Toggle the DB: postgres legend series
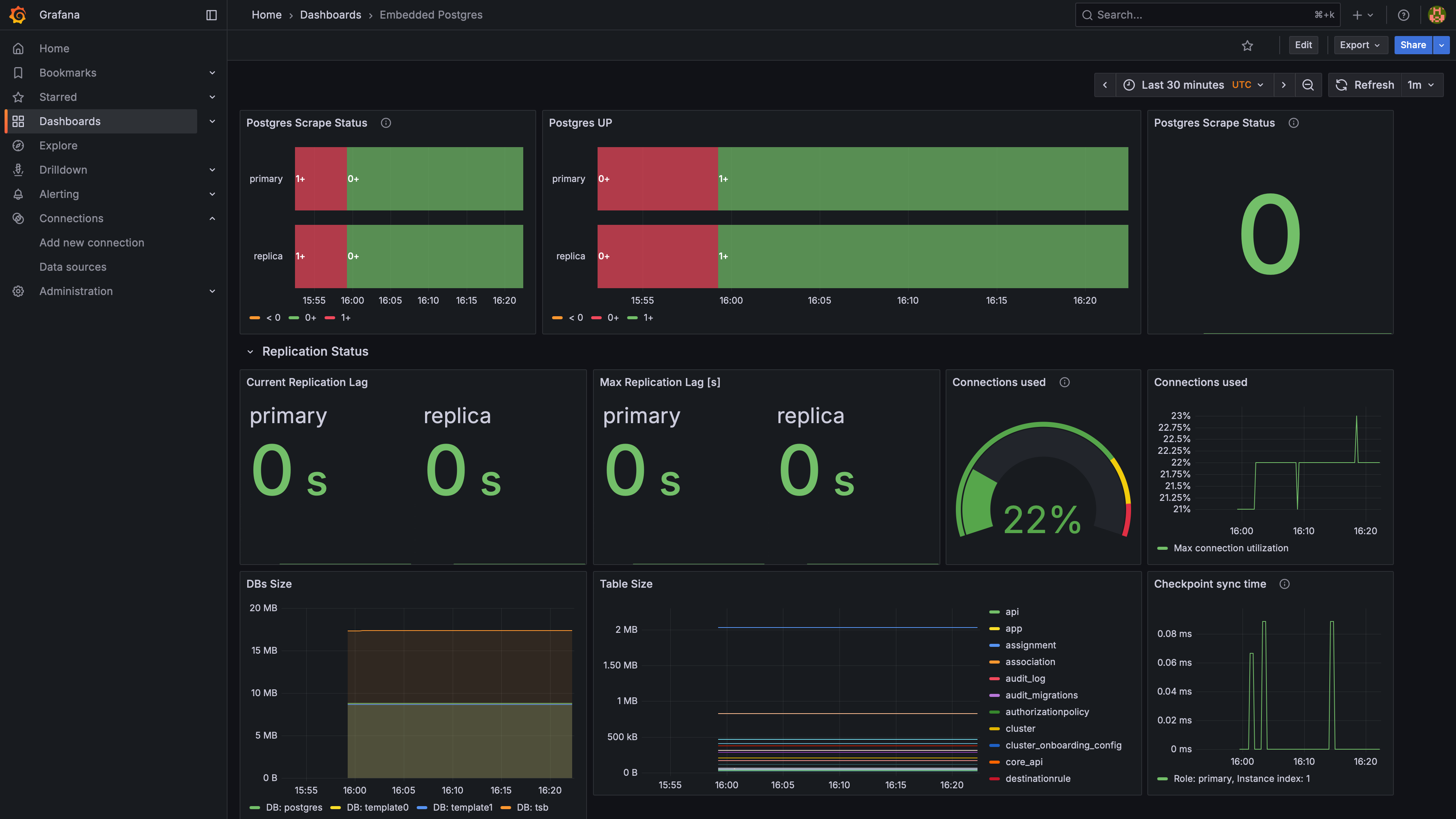The image size is (1456, 819). tap(295, 807)
